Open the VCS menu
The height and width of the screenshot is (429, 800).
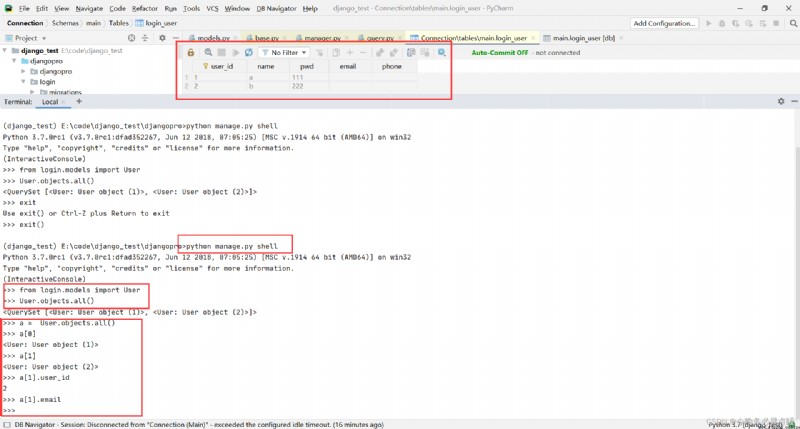(212, 9)
